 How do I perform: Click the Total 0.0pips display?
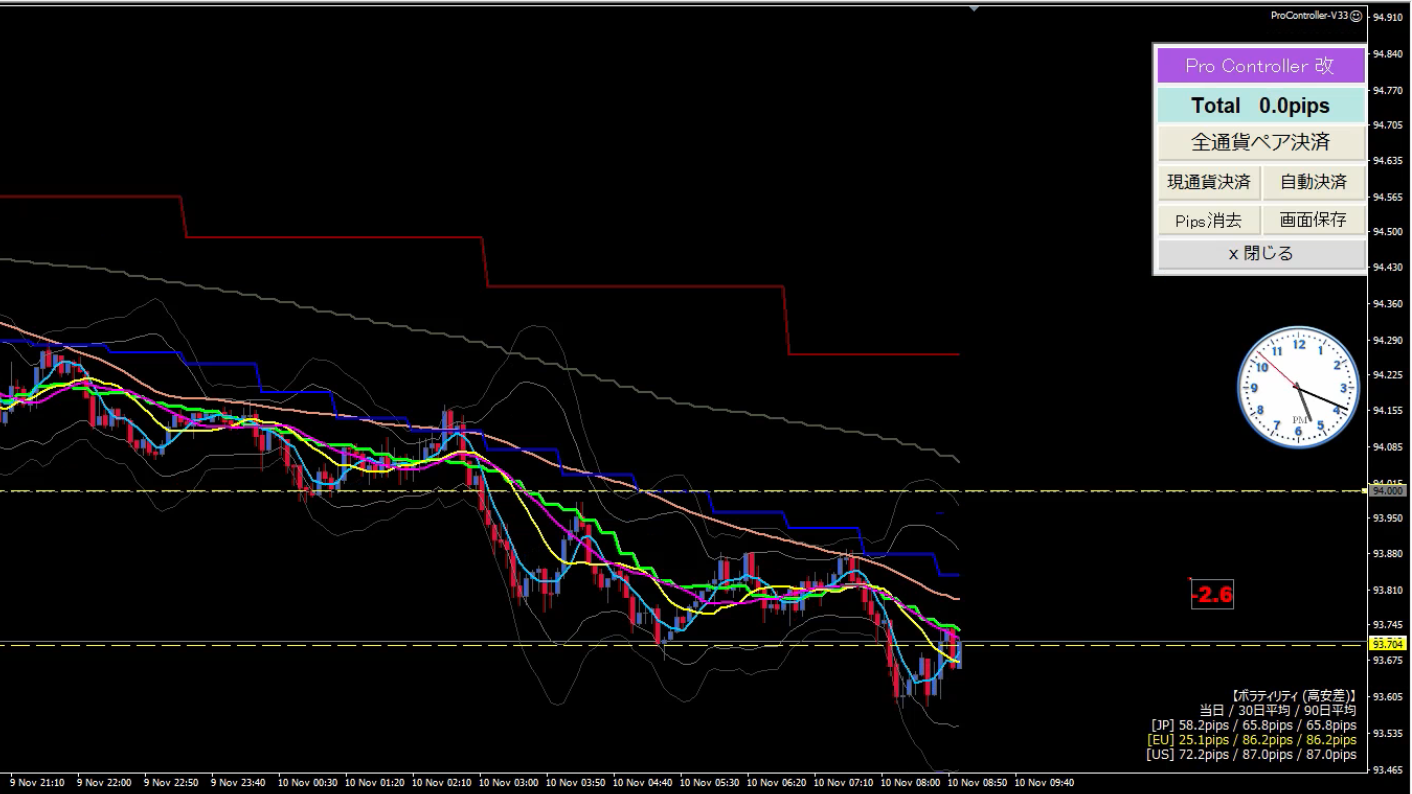pyautogui.click(x=1260, y=105)
